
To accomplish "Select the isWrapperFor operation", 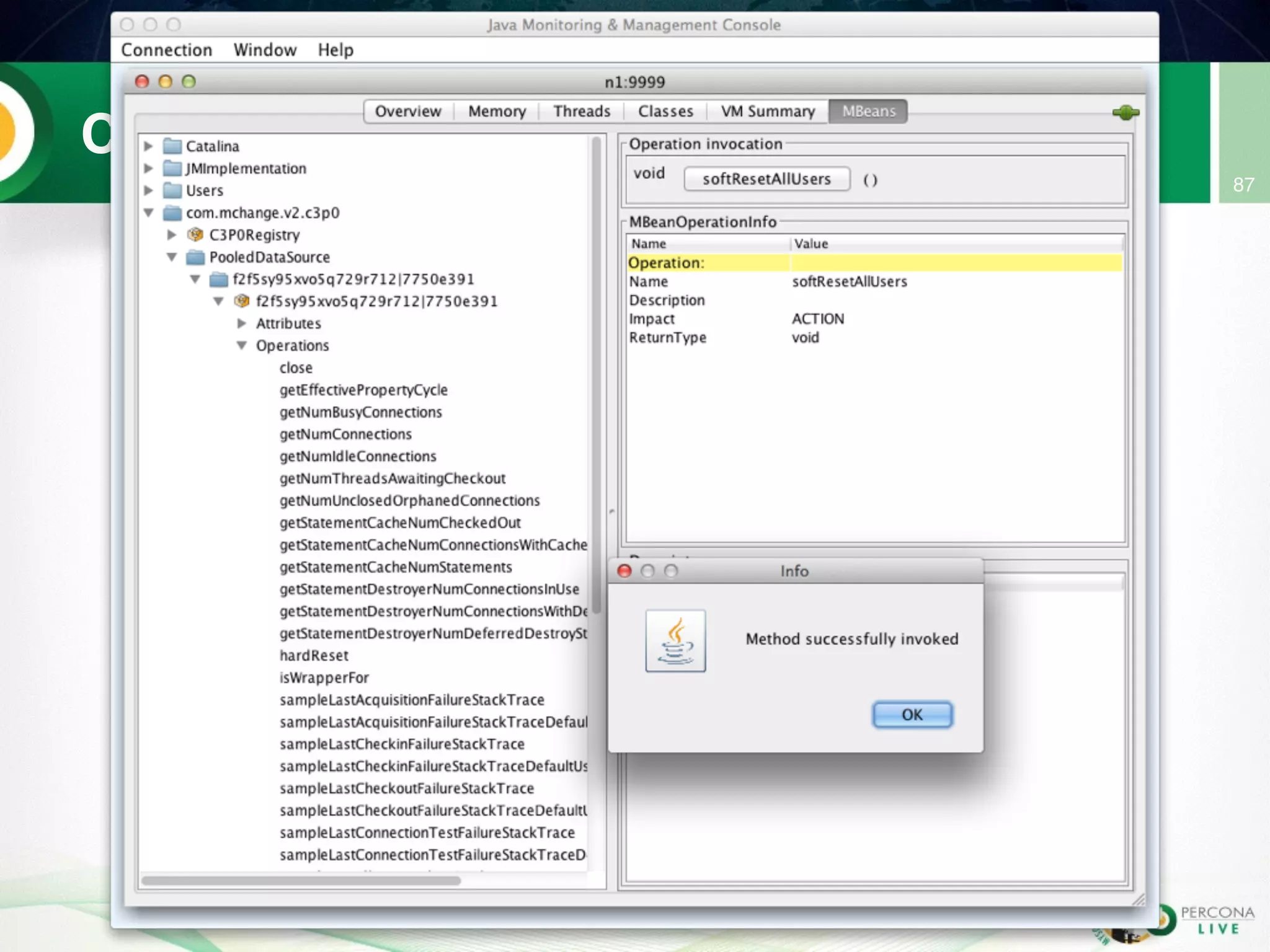I will [x=324, y=678].
